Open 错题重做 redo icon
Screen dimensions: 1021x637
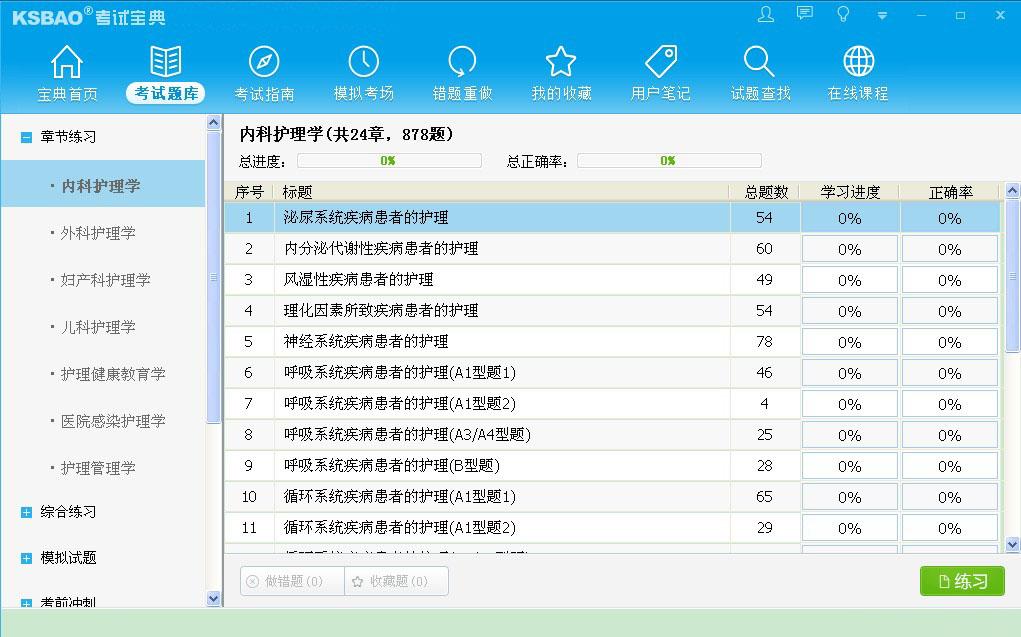(462, 63)
